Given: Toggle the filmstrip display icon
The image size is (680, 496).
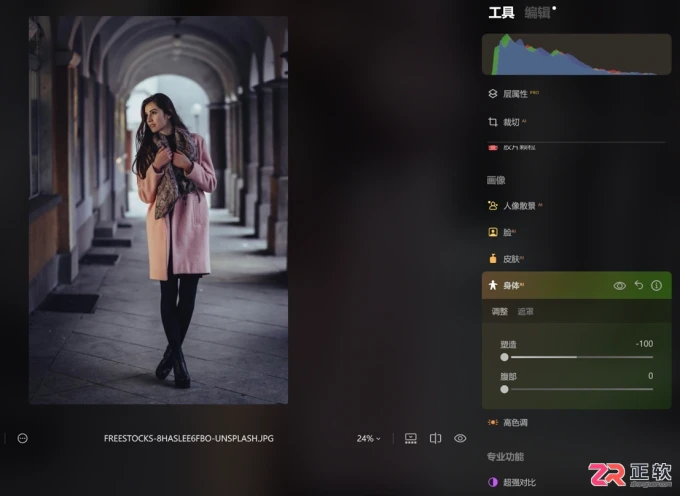Looking at the screenshot, I should tap(410, 438).
